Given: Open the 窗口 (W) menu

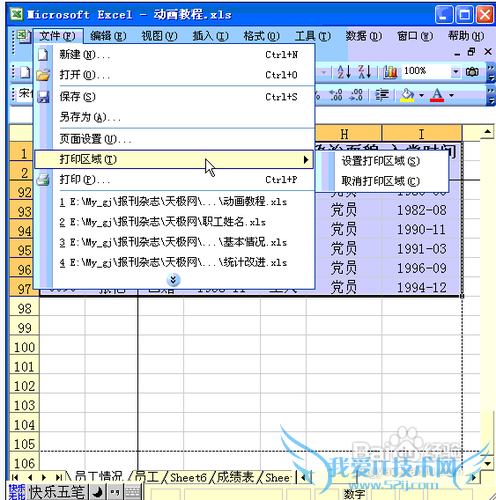Looking at the screenshot, I should pos(415,36).
